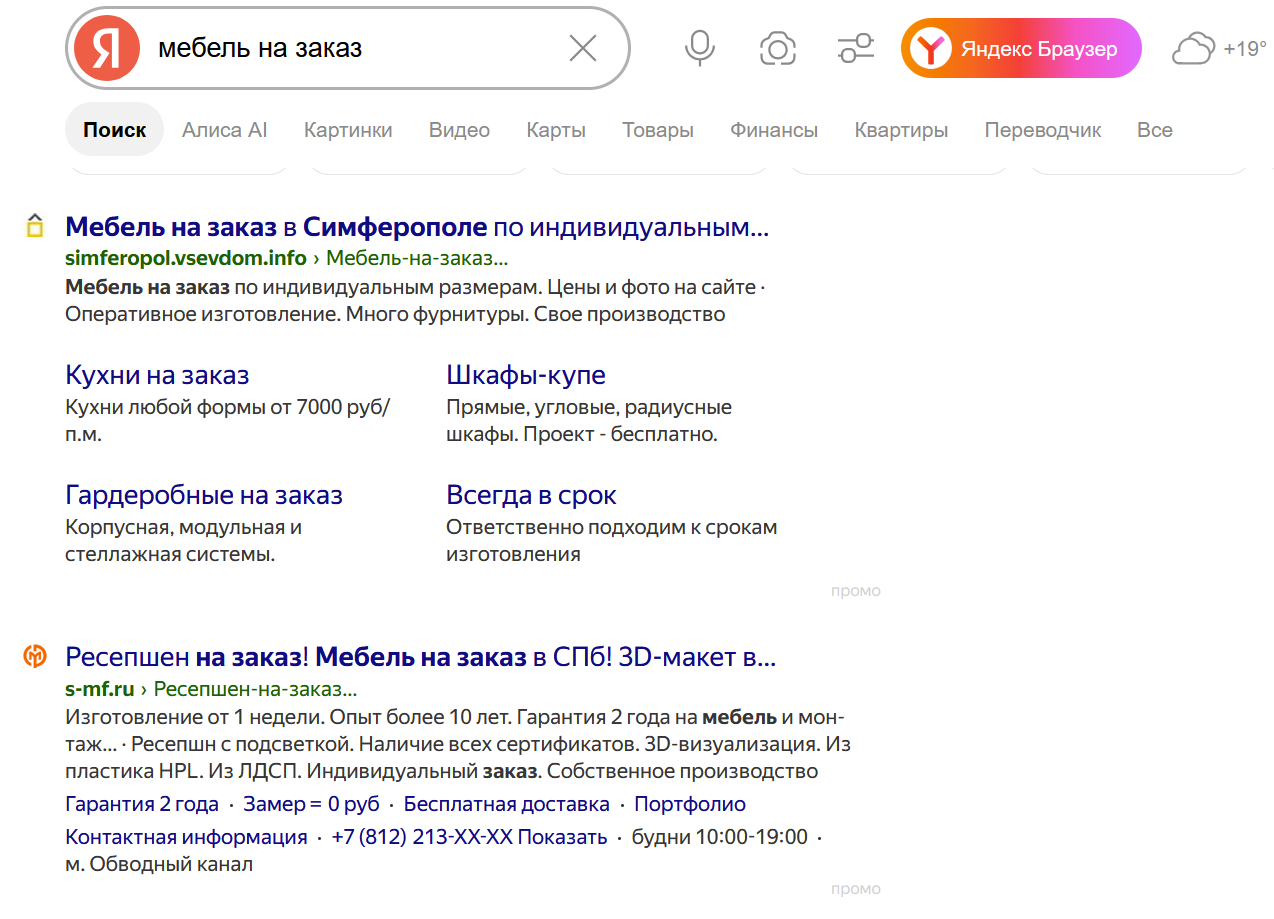Click the vsevdom site favicon
The image size is (1274, 919).
coord(35,227)
